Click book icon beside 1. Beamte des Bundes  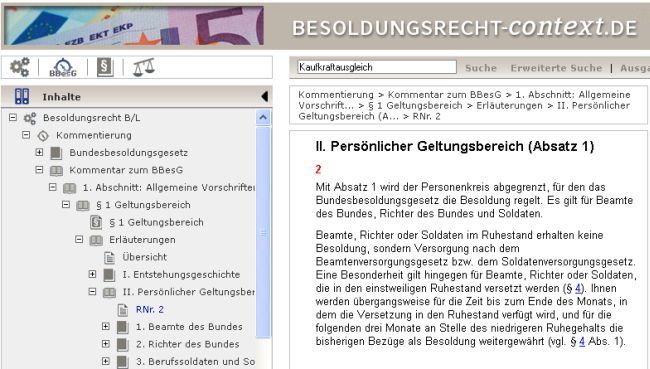(122, 327)
